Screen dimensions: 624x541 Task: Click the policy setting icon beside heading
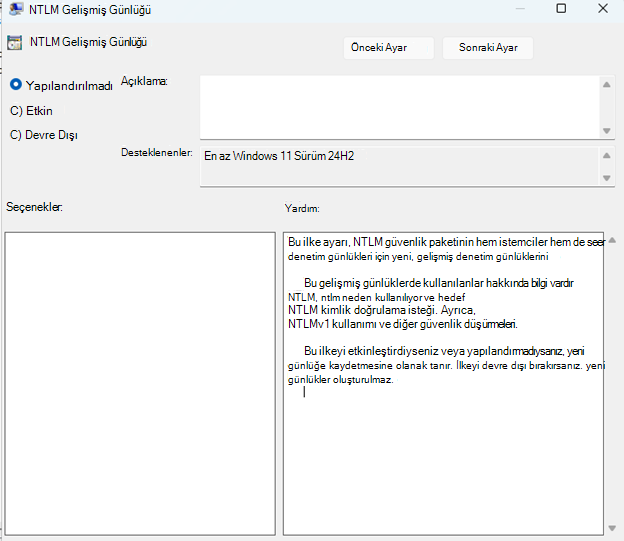[15, 42]
